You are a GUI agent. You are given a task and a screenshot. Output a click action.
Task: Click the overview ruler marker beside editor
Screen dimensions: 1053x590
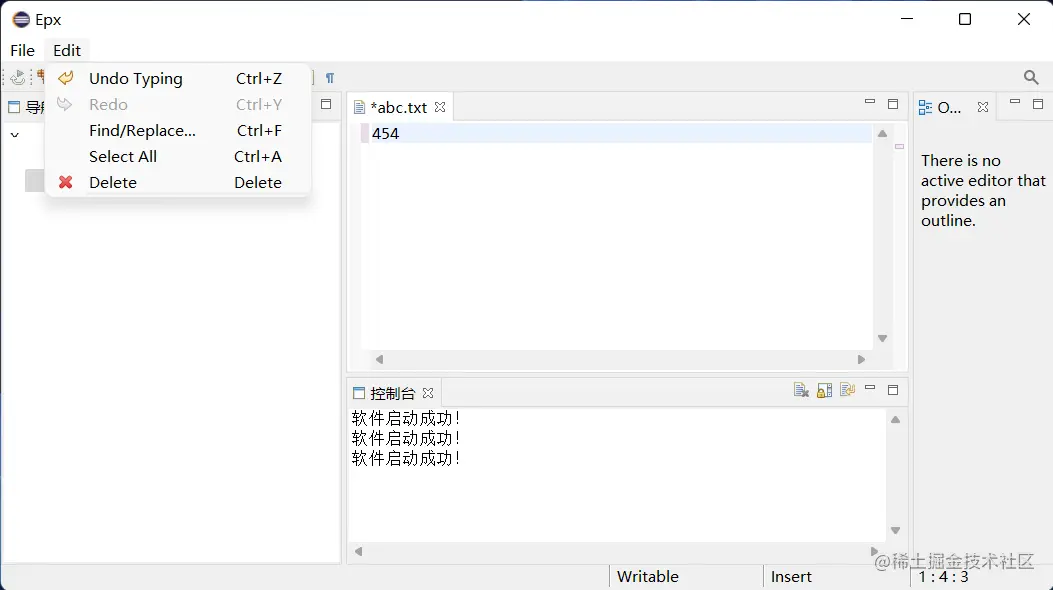coord(899,146)
